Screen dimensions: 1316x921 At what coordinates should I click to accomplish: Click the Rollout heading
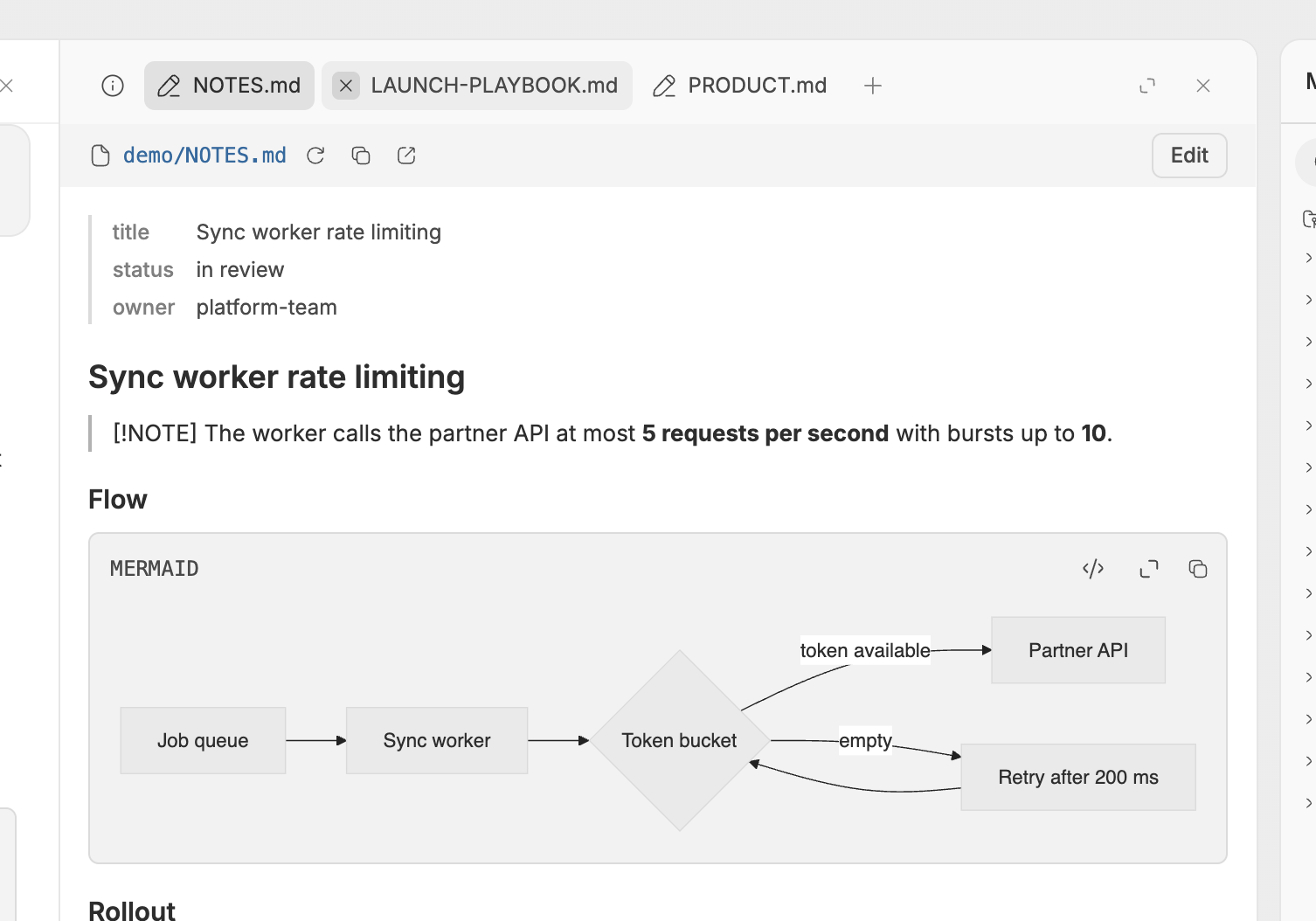132,910
